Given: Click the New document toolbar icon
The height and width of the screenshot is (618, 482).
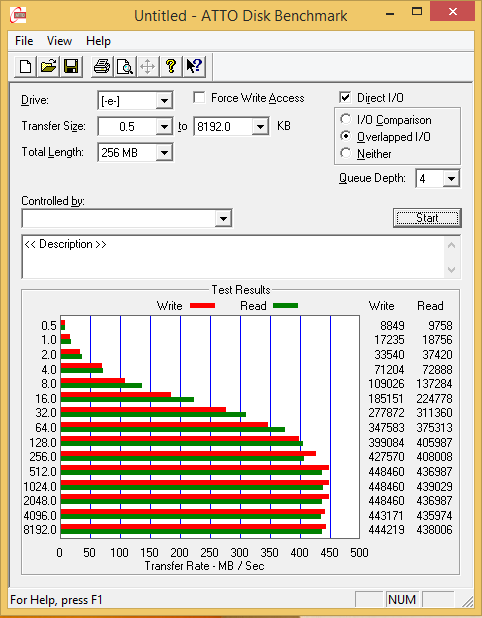Looking at the screenshot, I should 26,66.
